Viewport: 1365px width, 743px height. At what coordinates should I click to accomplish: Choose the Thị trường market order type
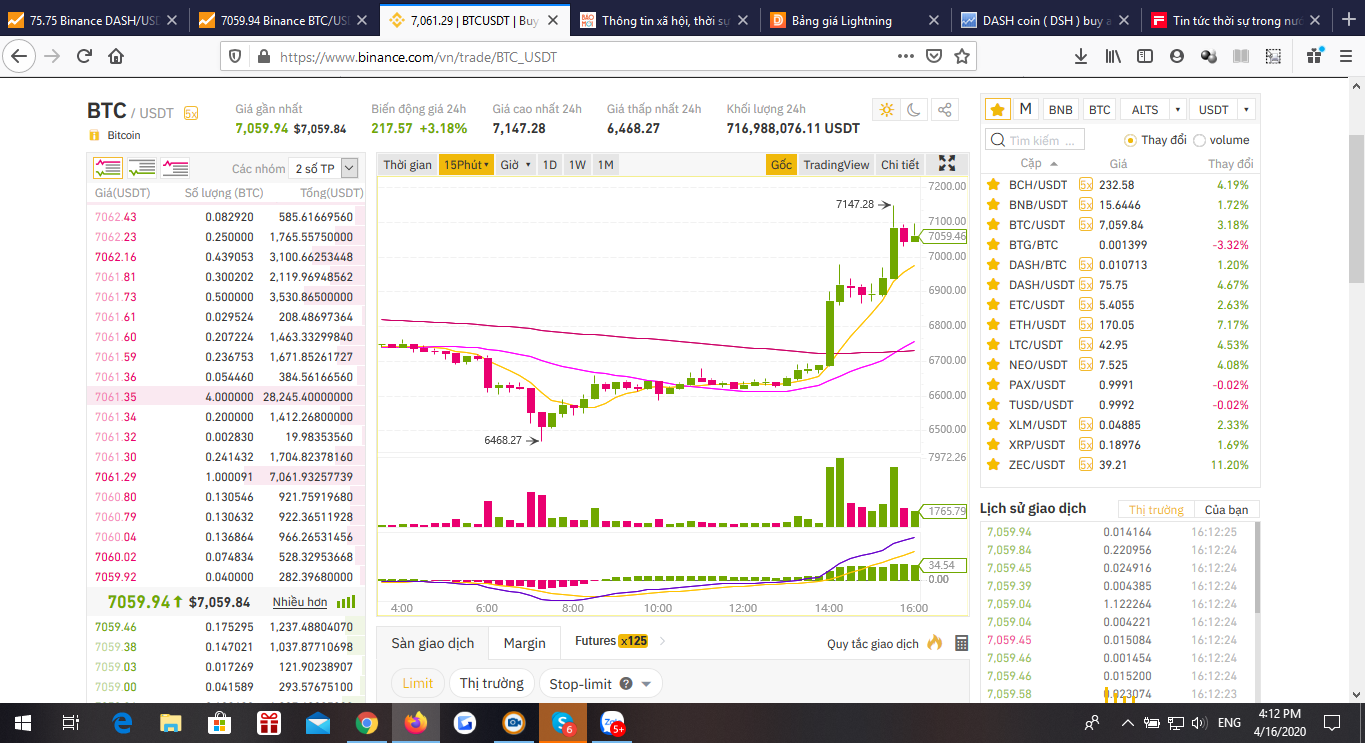click(492, 684)
